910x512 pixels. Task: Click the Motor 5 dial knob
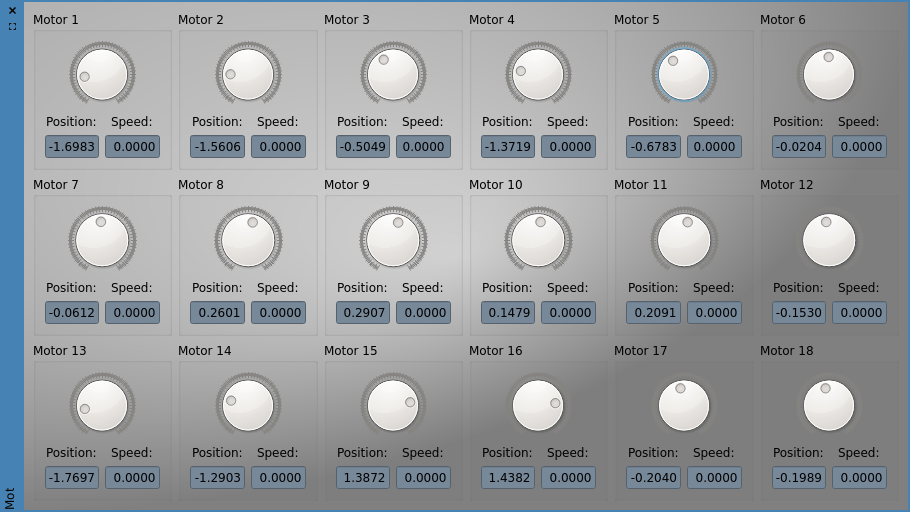point(684,74)
